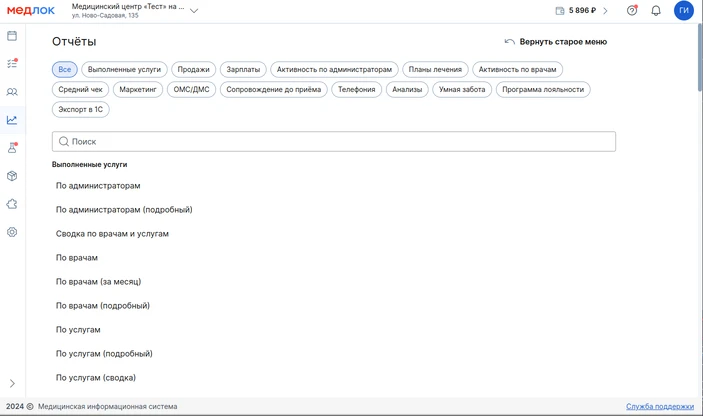This screenshot has height=416, width=703.
Task: Click the ГИ user avatar
Action: (x=683, y=11)
